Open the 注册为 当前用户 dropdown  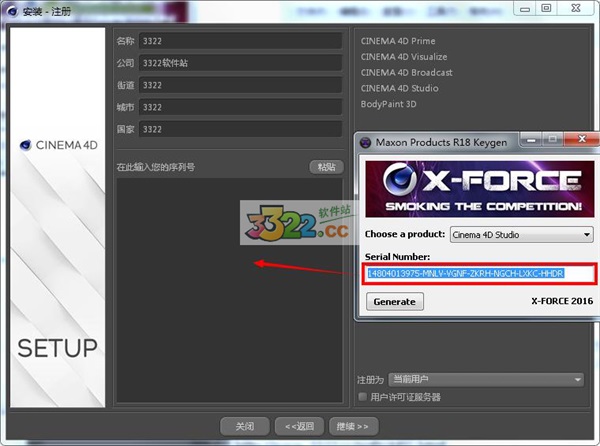(x=486, y=379)
